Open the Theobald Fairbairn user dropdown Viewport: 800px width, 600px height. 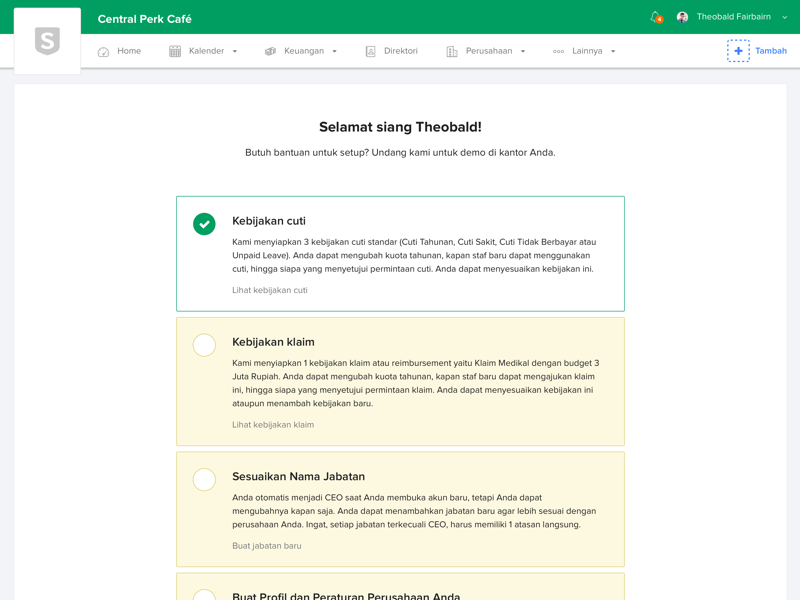point(784,17)
